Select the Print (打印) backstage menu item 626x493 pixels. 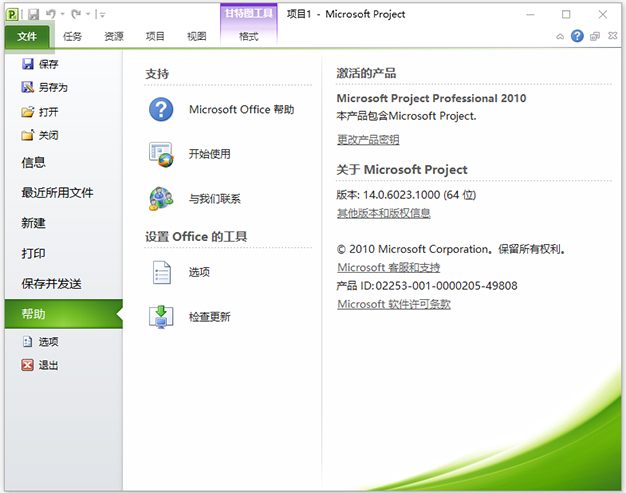point(34,253)
